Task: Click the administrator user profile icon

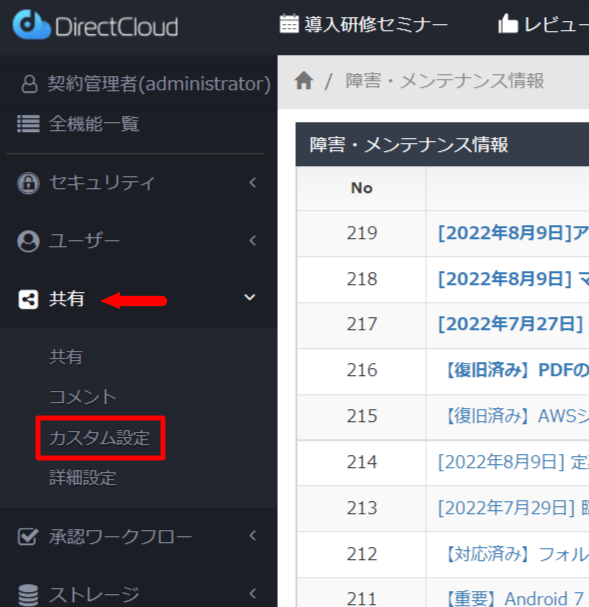Action: [29, 84]
